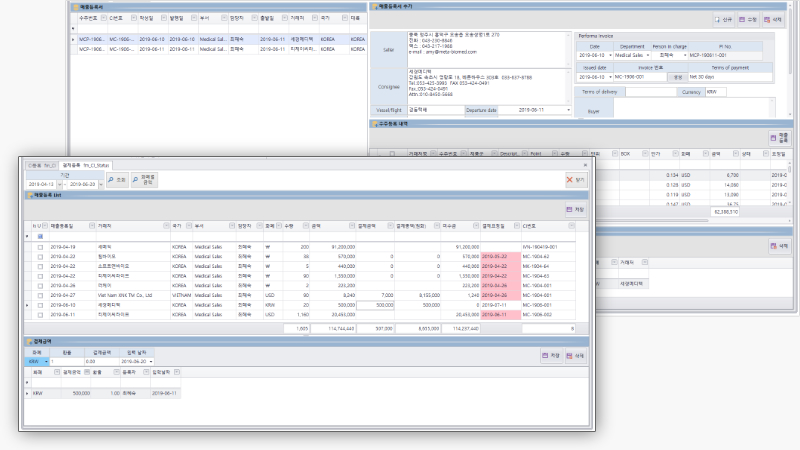Open filter icon on 수량 column header
Image resolution: width=800 pixels, height=450 pixels.
306,226
